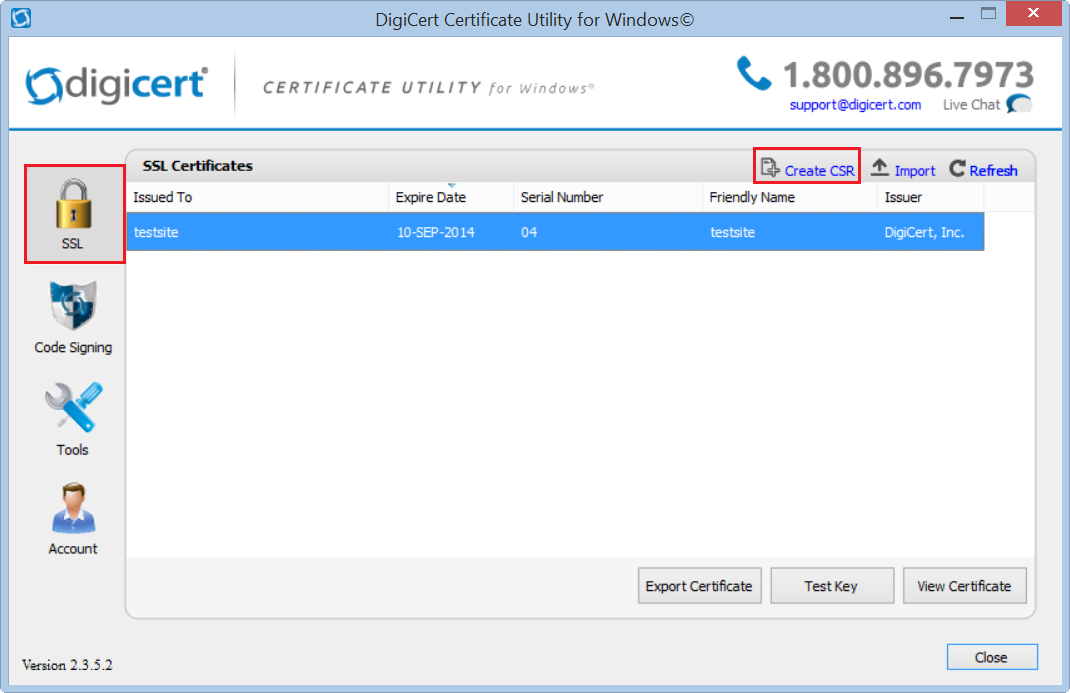Open the Code Signing shield section

[x=73, y=317]
